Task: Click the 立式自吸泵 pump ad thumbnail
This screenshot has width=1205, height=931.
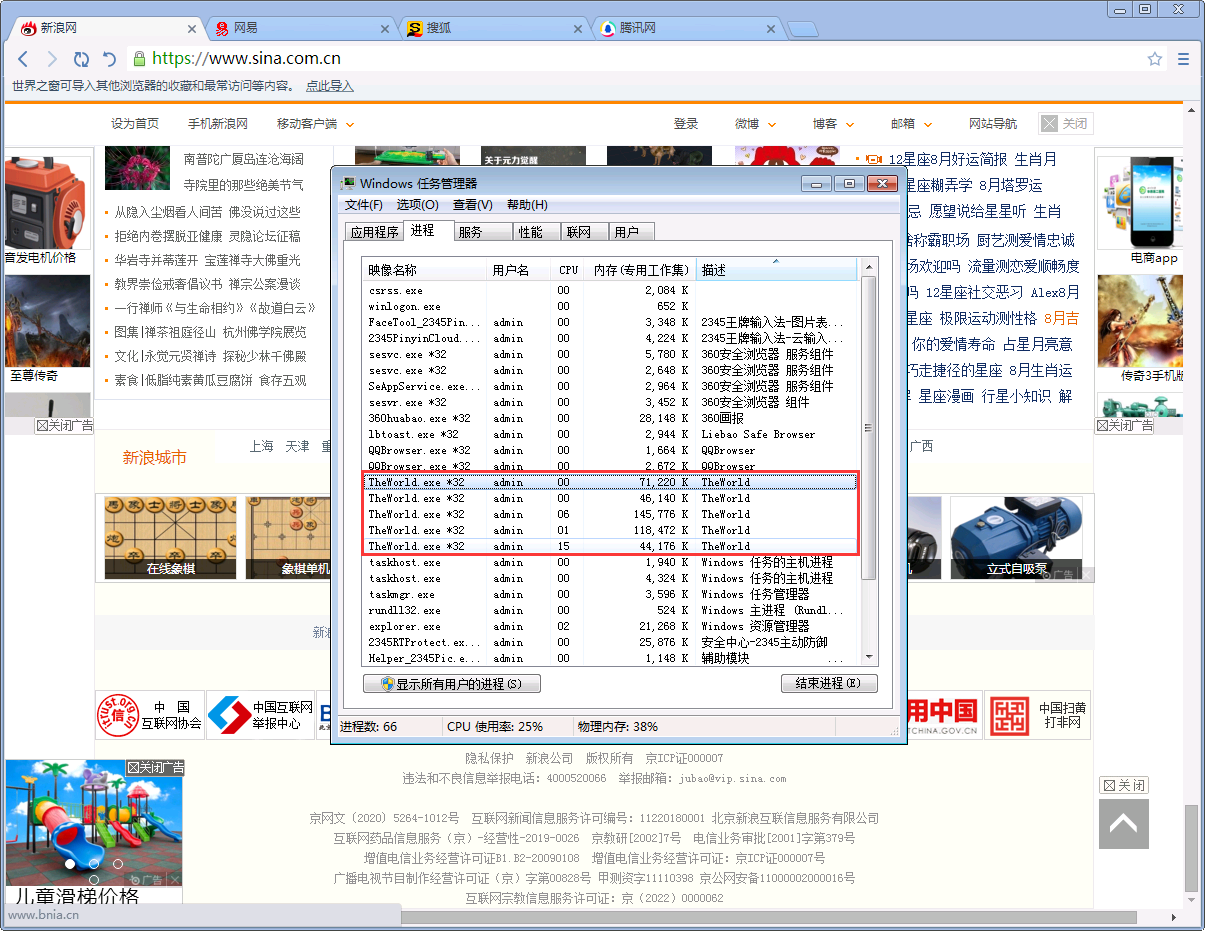Action: (x=1016, y=538)
